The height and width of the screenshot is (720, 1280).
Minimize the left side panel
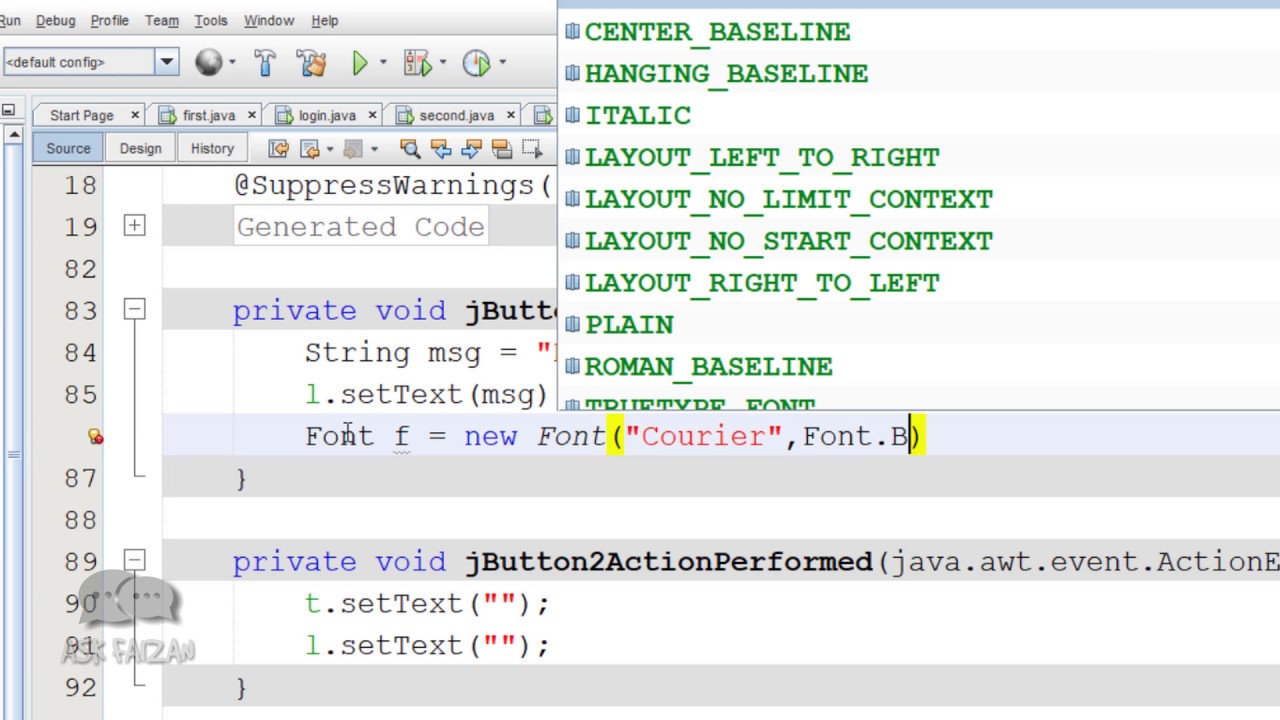[6, 111]
